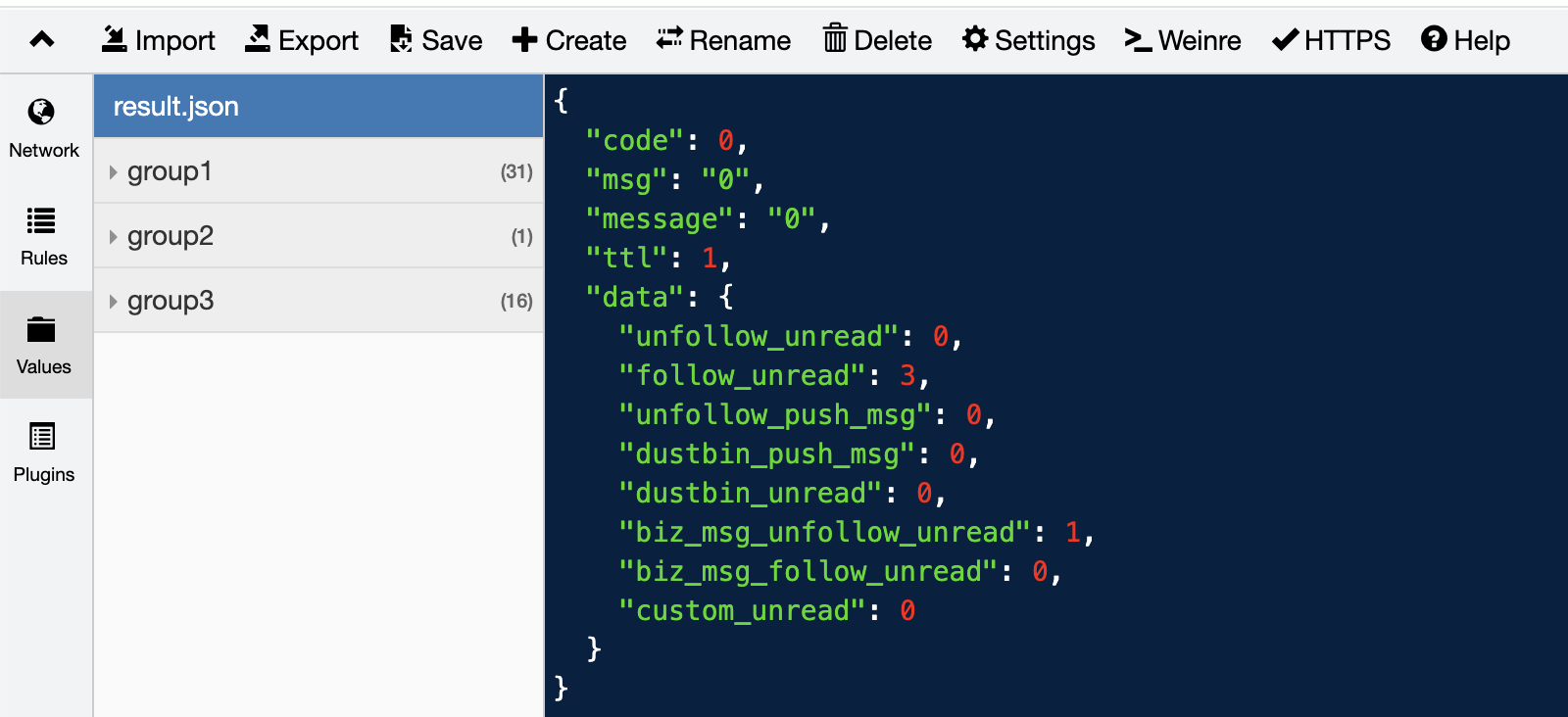Click inside the JSON editor on follow_unread line

(773, 376)
